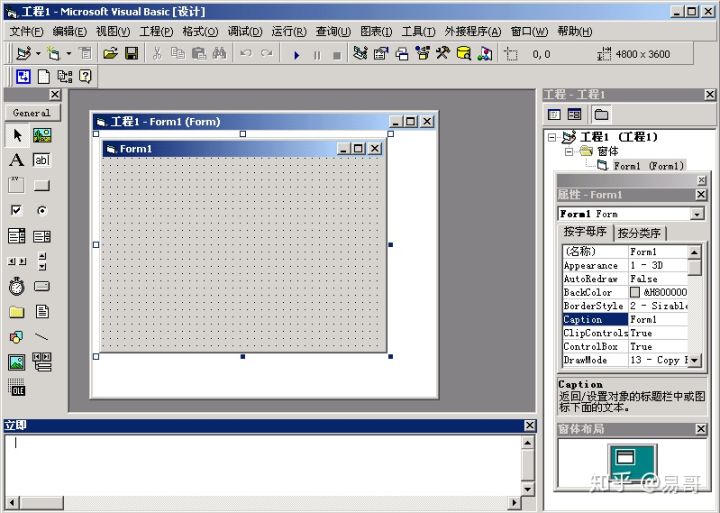Collapse the 窗体 forms folder node
This screenshot has height=513, width=720.
coord(568,151)
